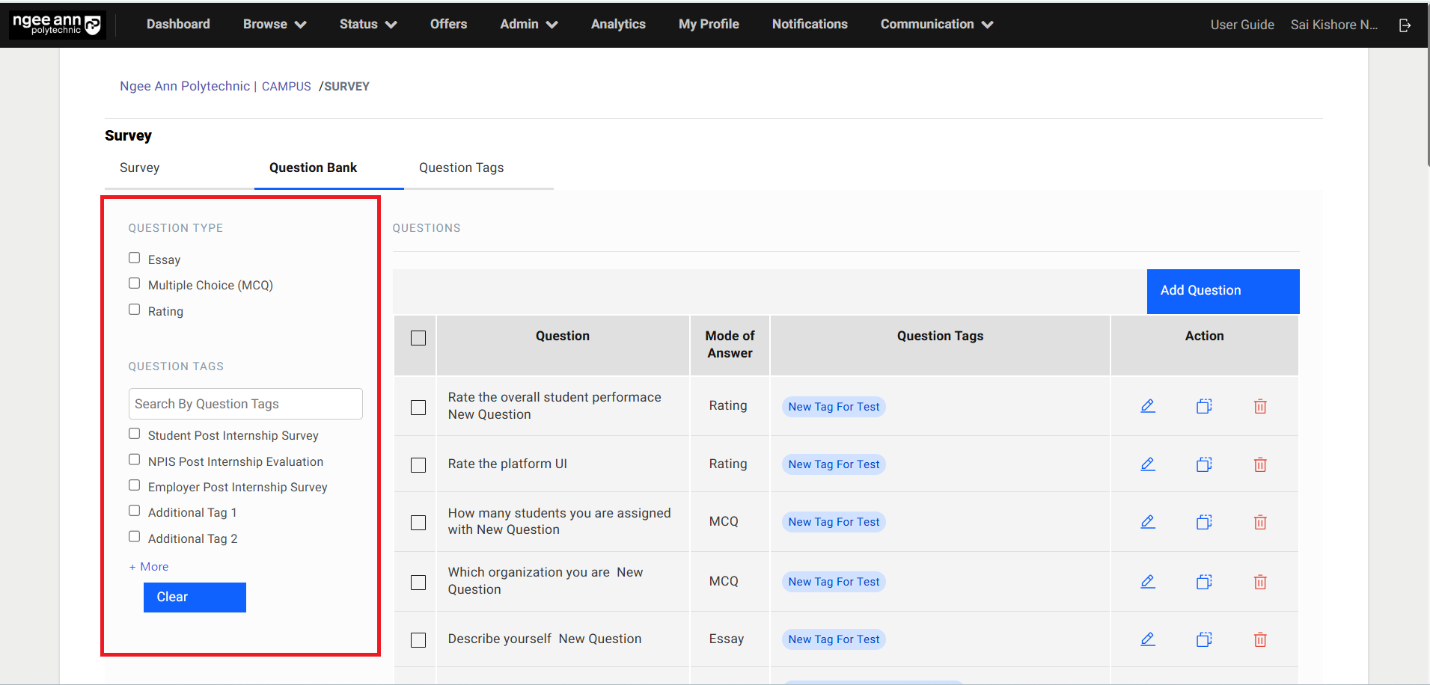Click the Ngee Ann Polytechnic logo
The image size is (1430, 685).
click(x=57, y=24)
